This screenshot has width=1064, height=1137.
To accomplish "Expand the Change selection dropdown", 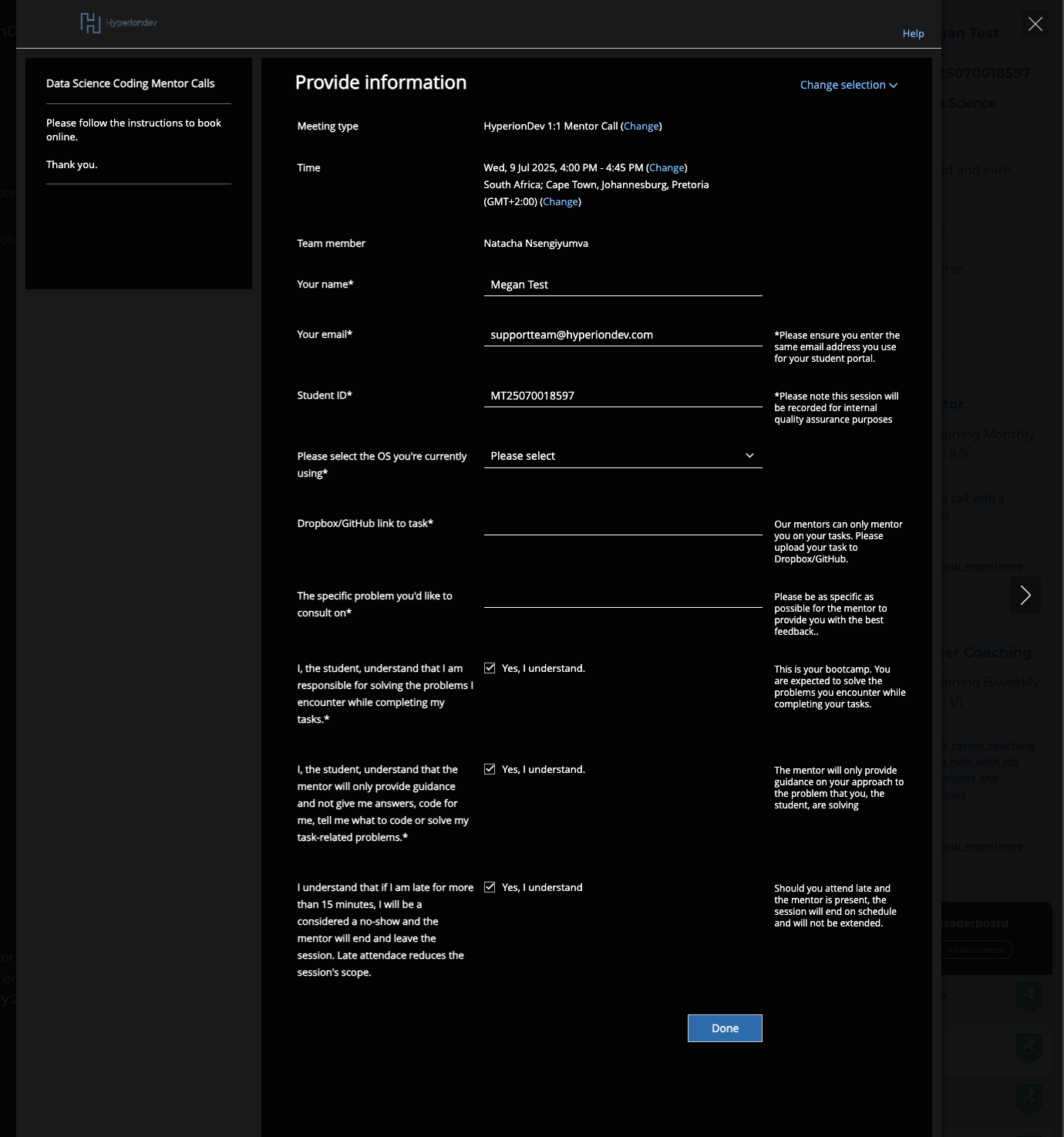I will click(x=848, y=85).
